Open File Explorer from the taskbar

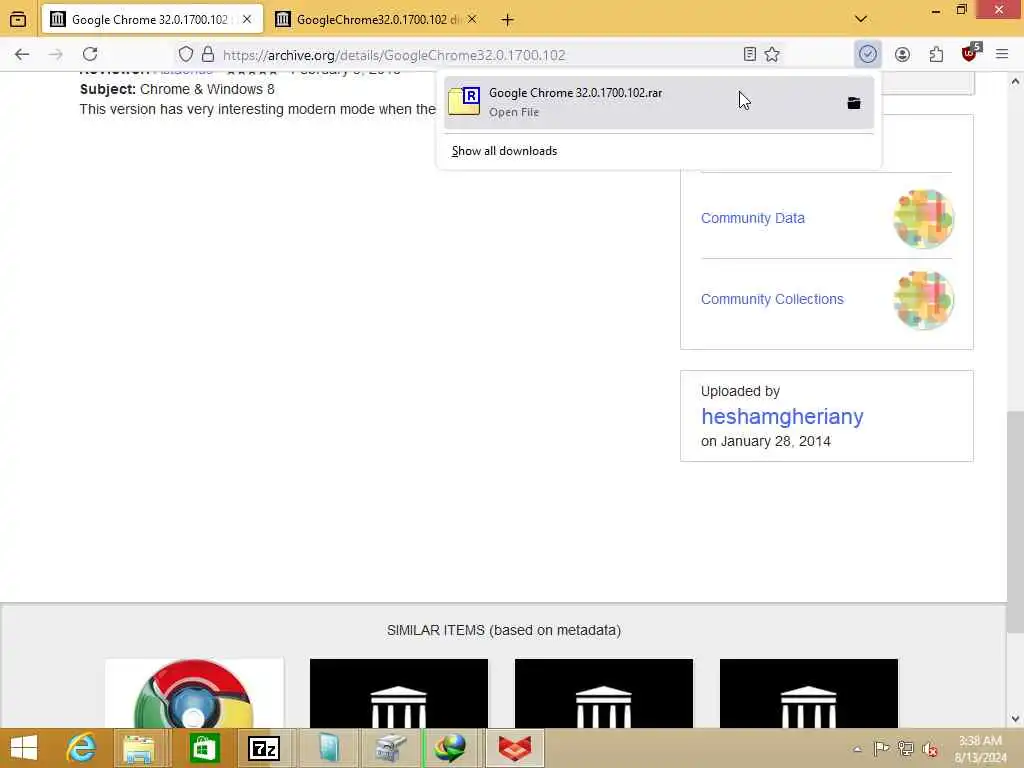coord(139,748)
